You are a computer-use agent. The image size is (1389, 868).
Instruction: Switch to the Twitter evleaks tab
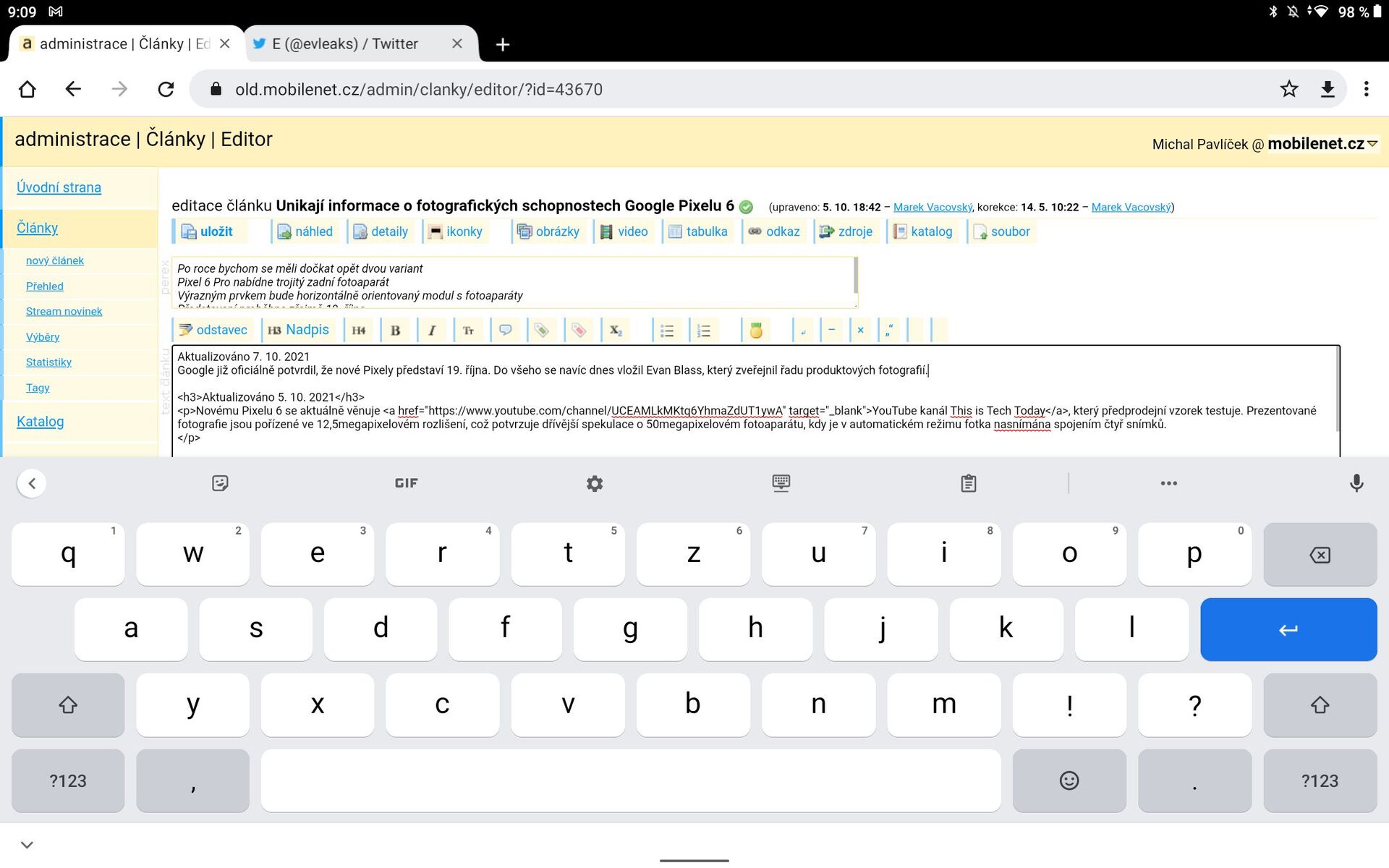tap(345, 44)
